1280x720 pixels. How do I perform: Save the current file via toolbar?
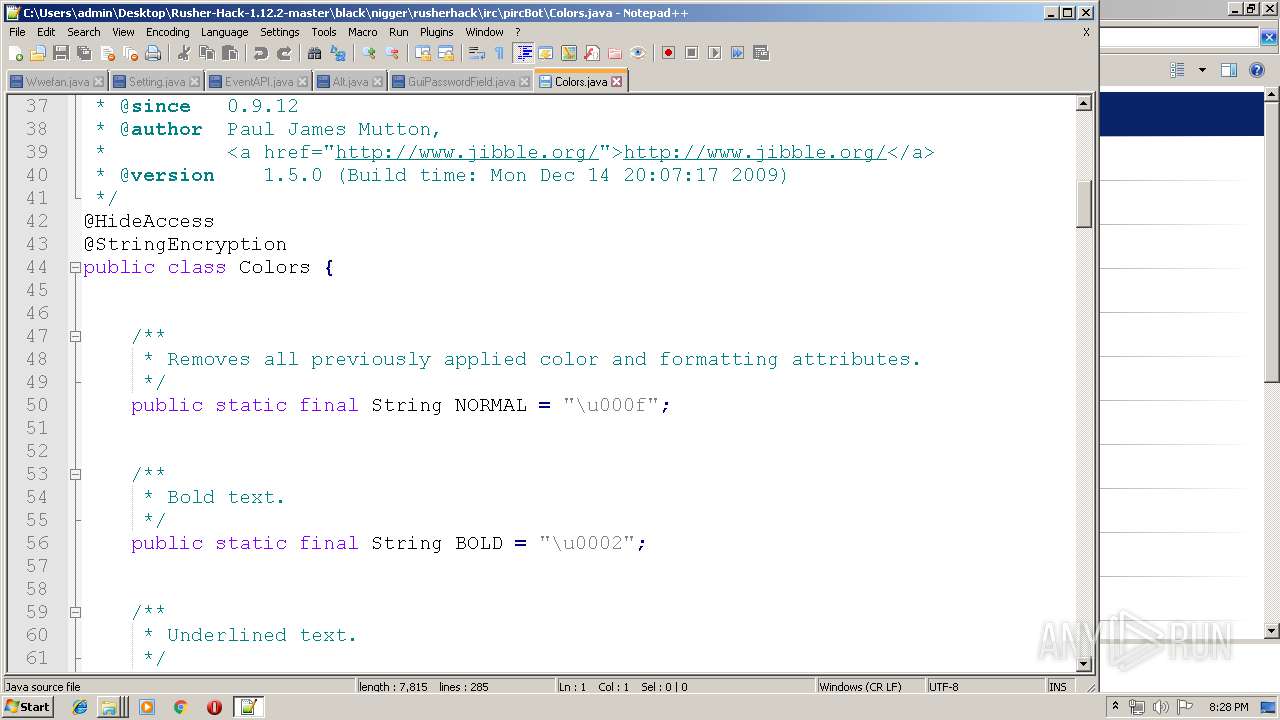click(61, 53)
